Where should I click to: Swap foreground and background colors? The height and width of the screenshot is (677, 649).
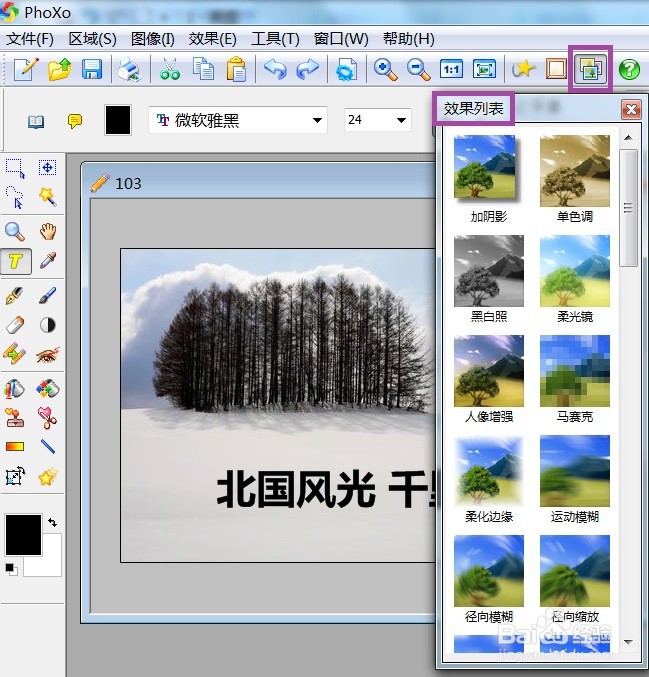[53, 522]
